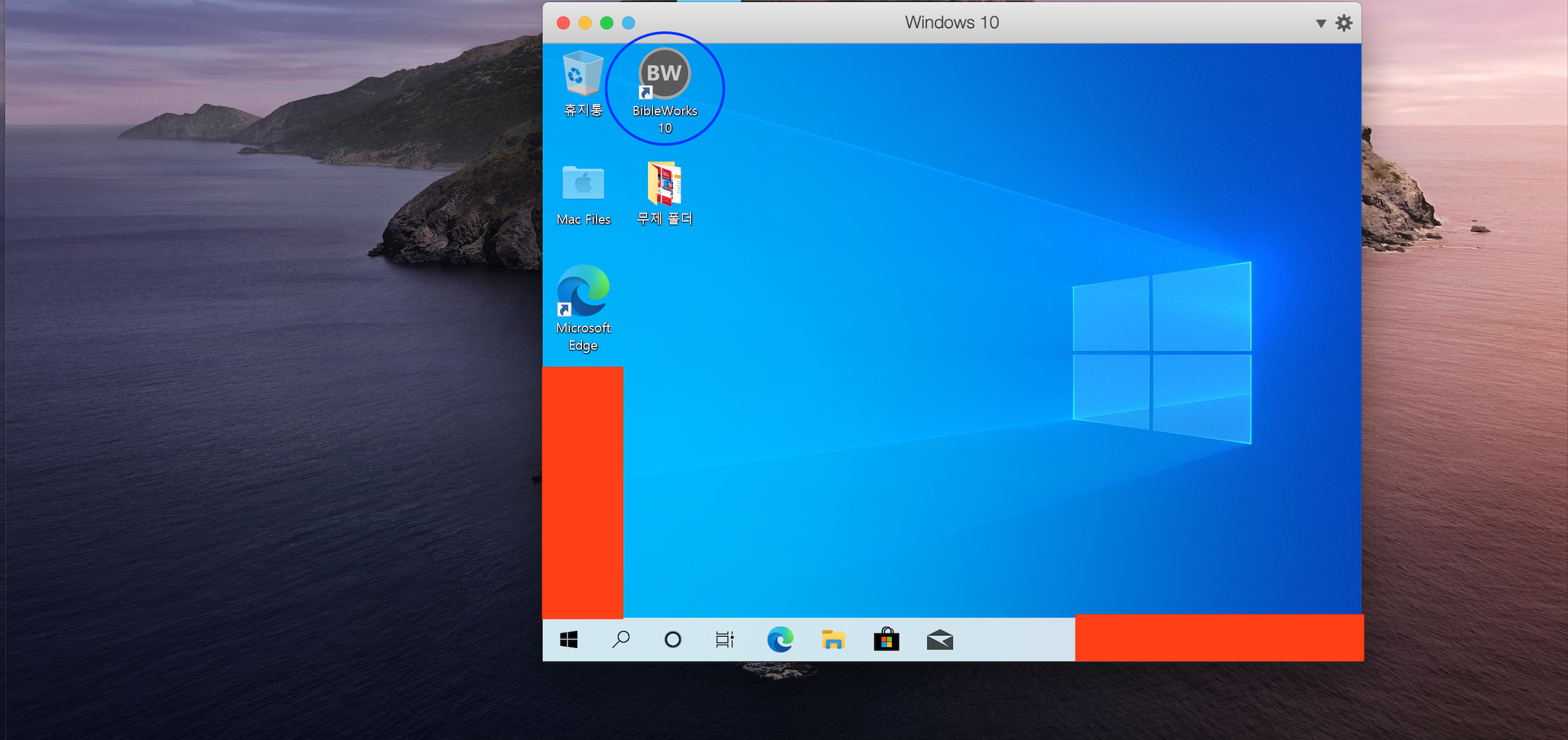Launch Edge from the taskbar
The width and height of the screenshot is (1568, 740).
[x=780, y=639]
